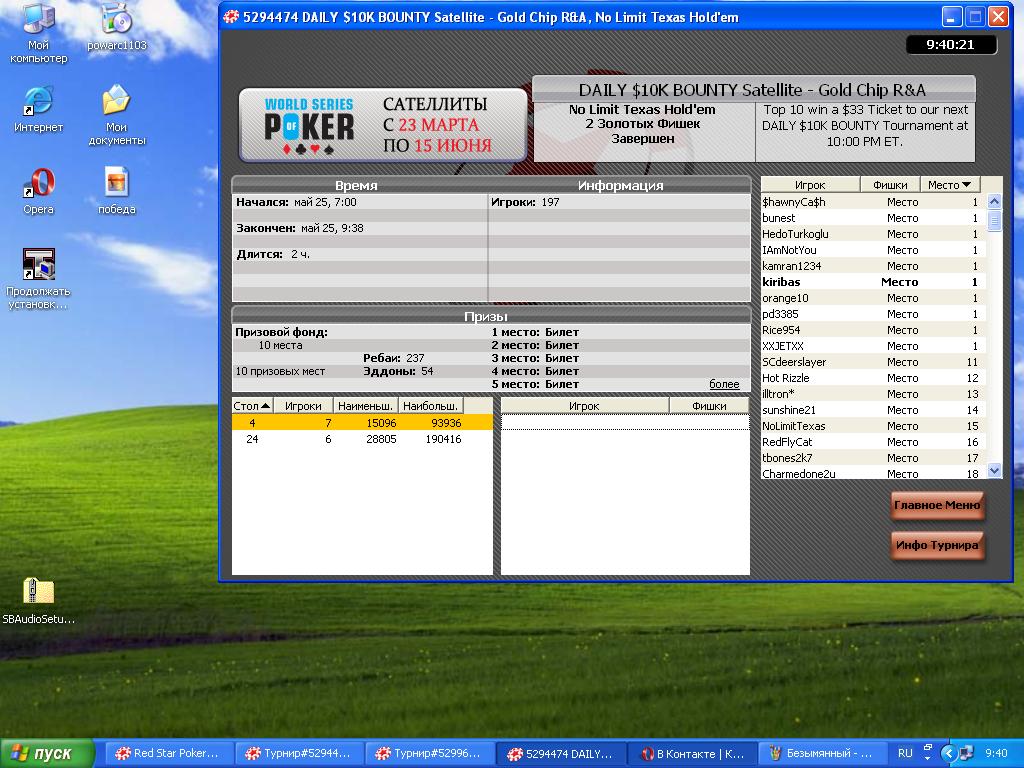This screenshot has height=768, width=1024.
Task: Sort tables by Стол column header
Action: (252, 406)
